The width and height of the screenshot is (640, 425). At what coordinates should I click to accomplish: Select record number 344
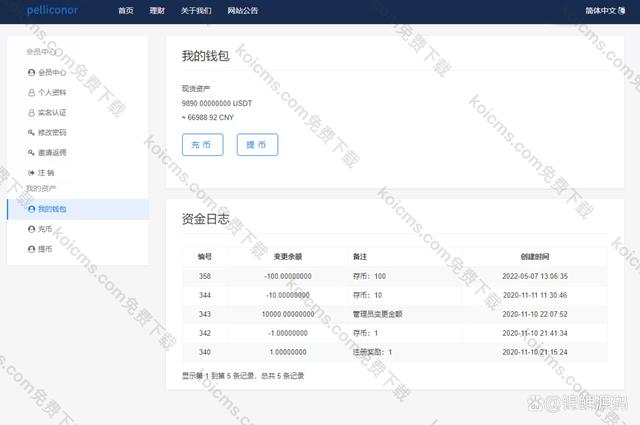pyautogui.click(x=205, y=295)
